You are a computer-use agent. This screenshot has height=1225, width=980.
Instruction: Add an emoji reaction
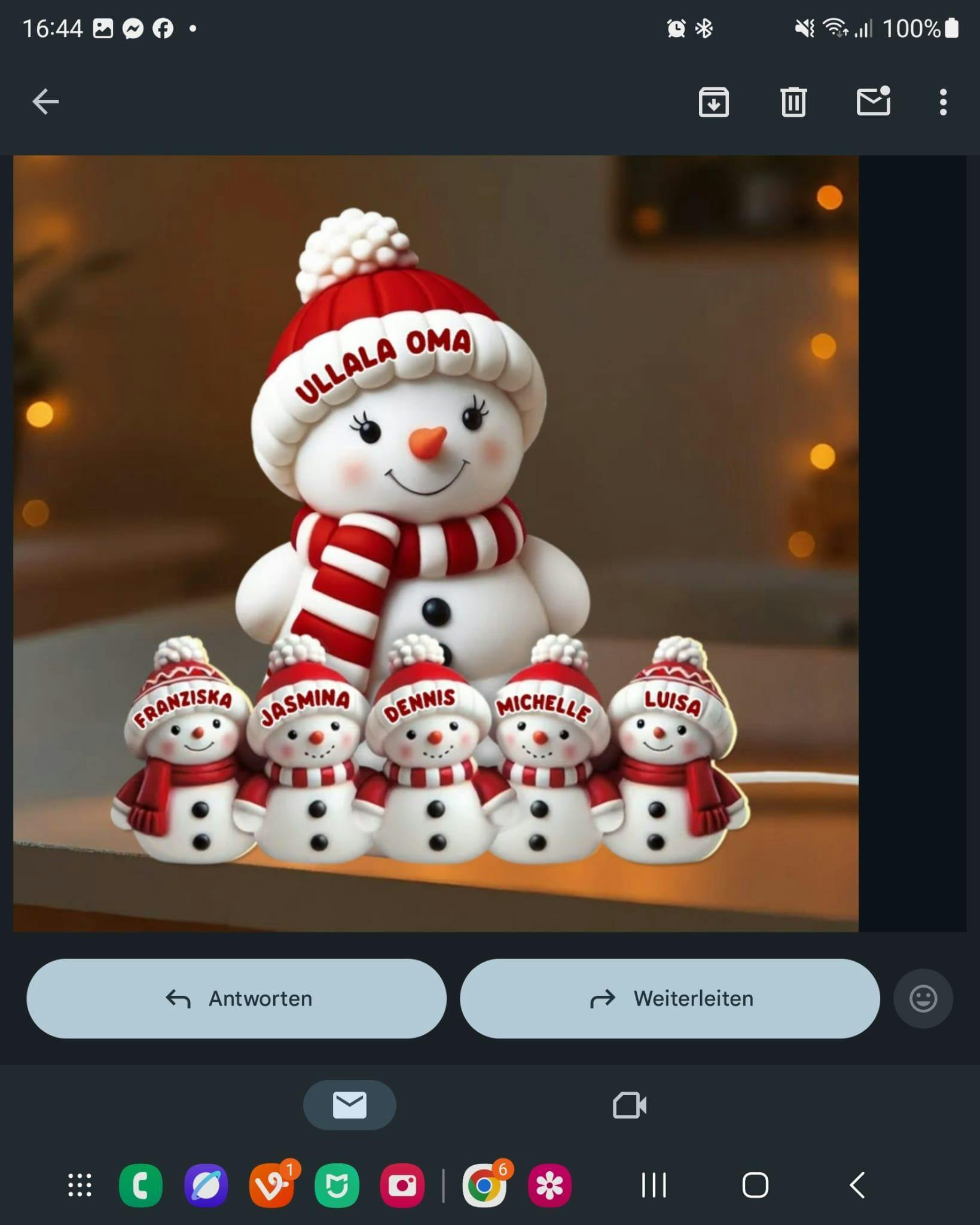[x=923, y=998]
